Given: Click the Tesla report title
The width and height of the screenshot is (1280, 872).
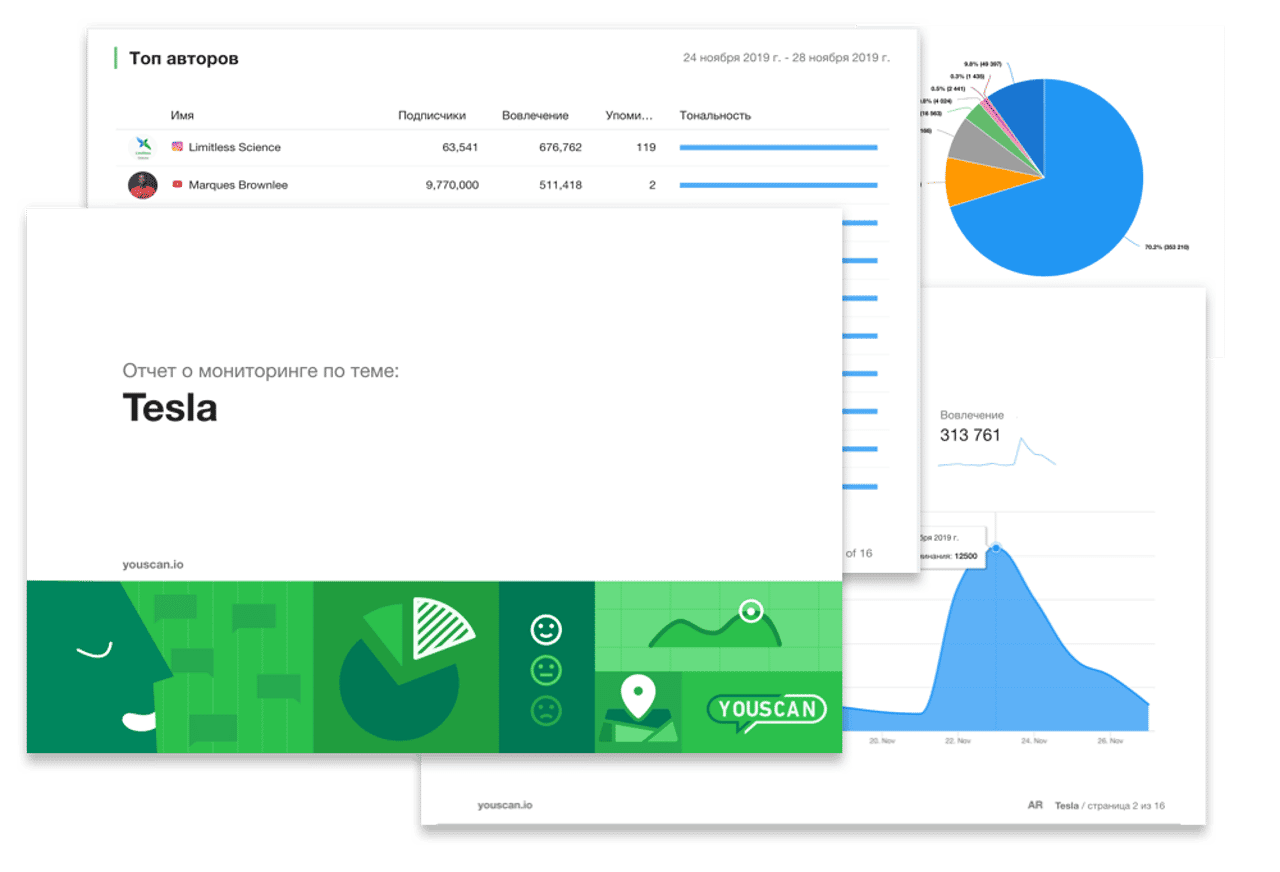Looking at the screenshot, I should pyautogui.click(x=170, y=406).
